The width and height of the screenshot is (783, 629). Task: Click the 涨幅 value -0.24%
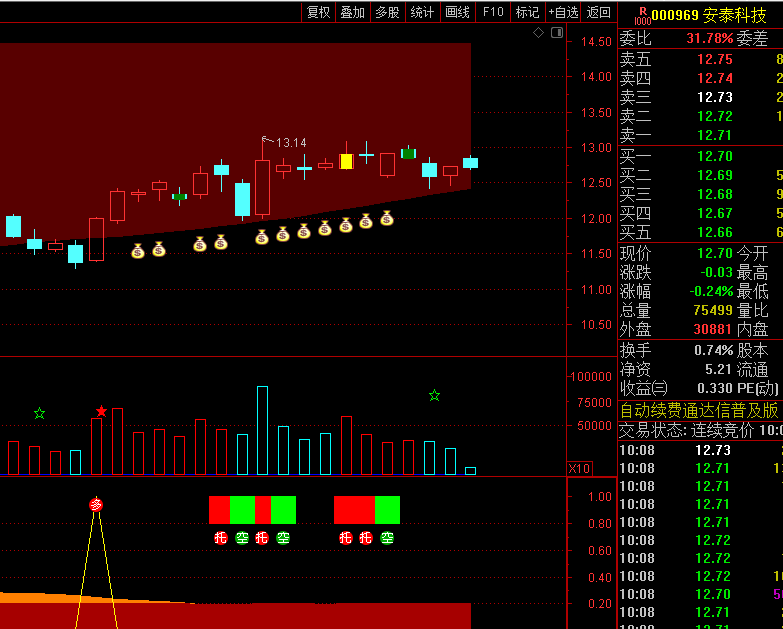[x=712, y=291]
